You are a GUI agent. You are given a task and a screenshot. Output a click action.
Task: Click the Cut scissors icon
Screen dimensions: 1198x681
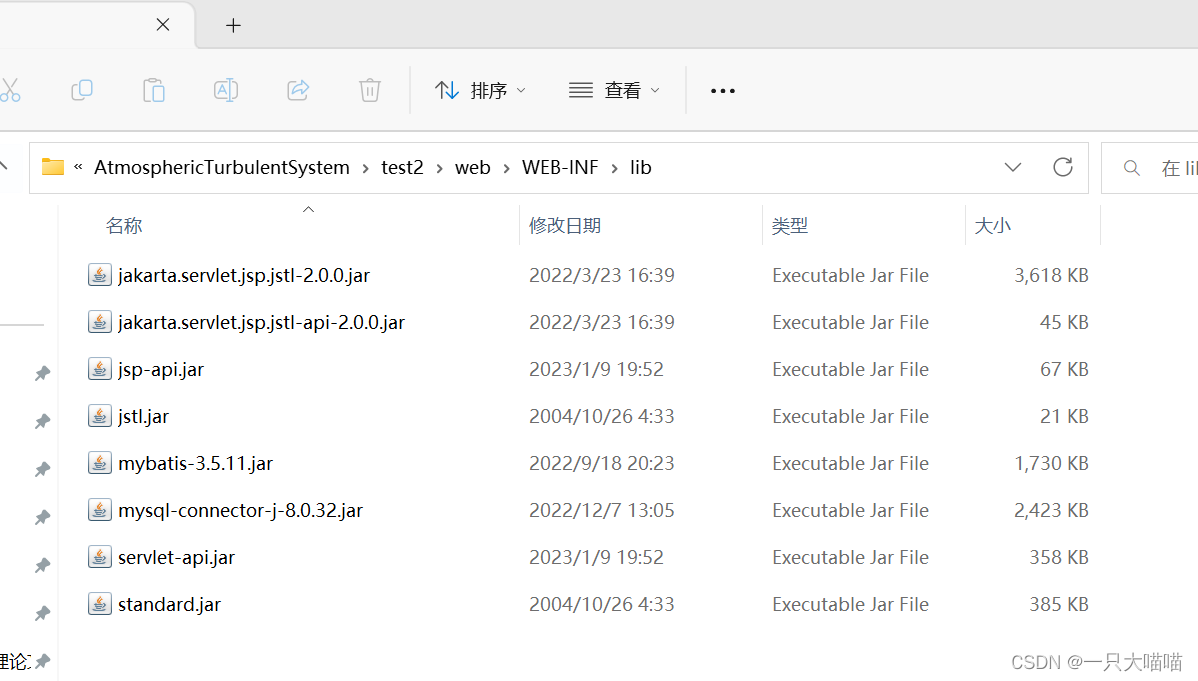click(10, 90)
